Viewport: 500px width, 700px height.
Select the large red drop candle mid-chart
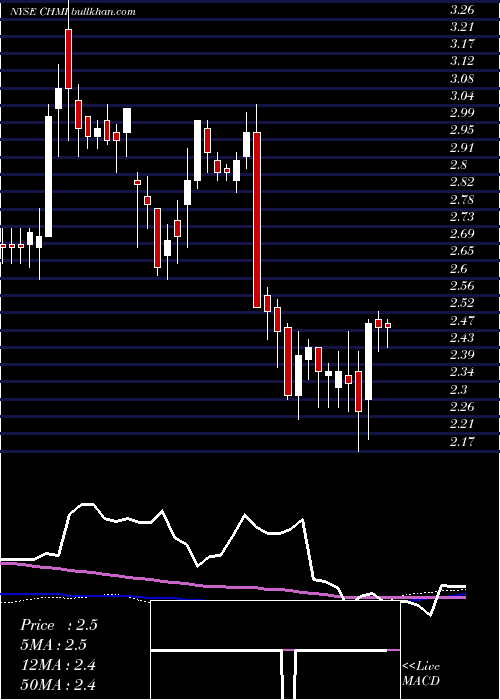point(257,220)
